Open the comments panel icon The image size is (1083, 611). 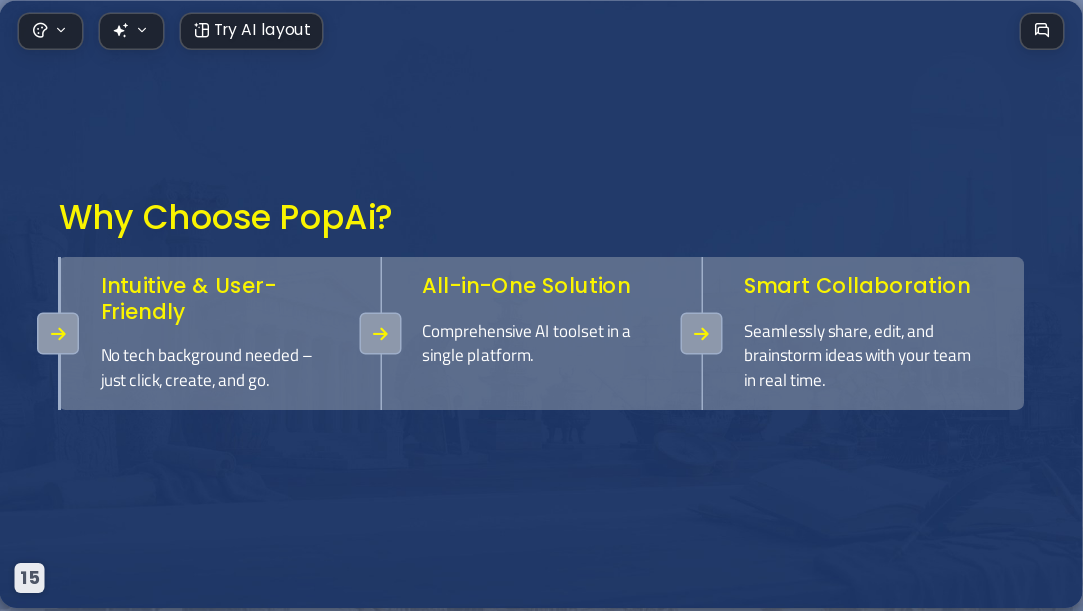pos(1042,31)
